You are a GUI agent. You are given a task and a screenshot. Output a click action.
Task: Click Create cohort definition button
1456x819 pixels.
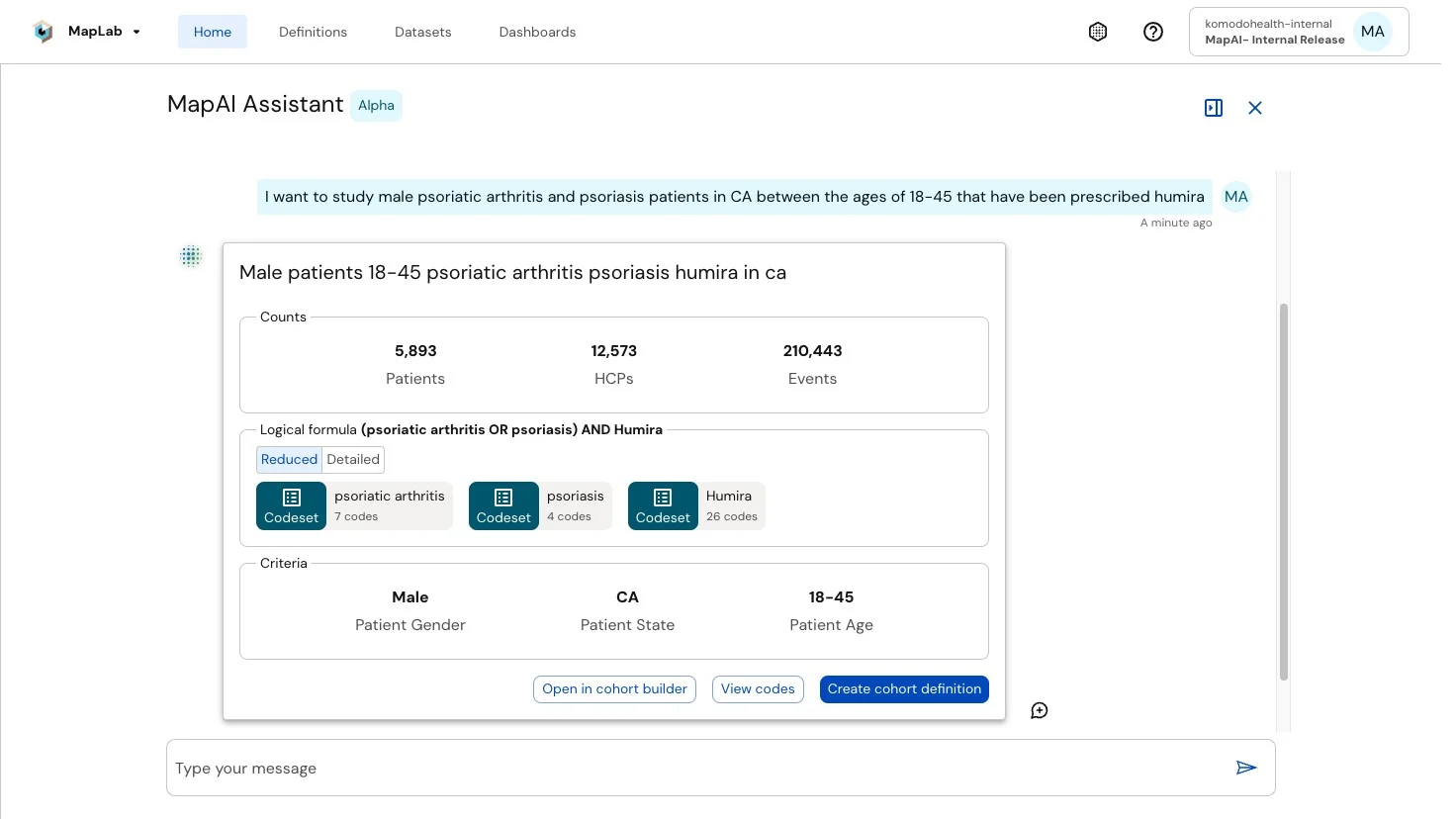tap(904, 689)
